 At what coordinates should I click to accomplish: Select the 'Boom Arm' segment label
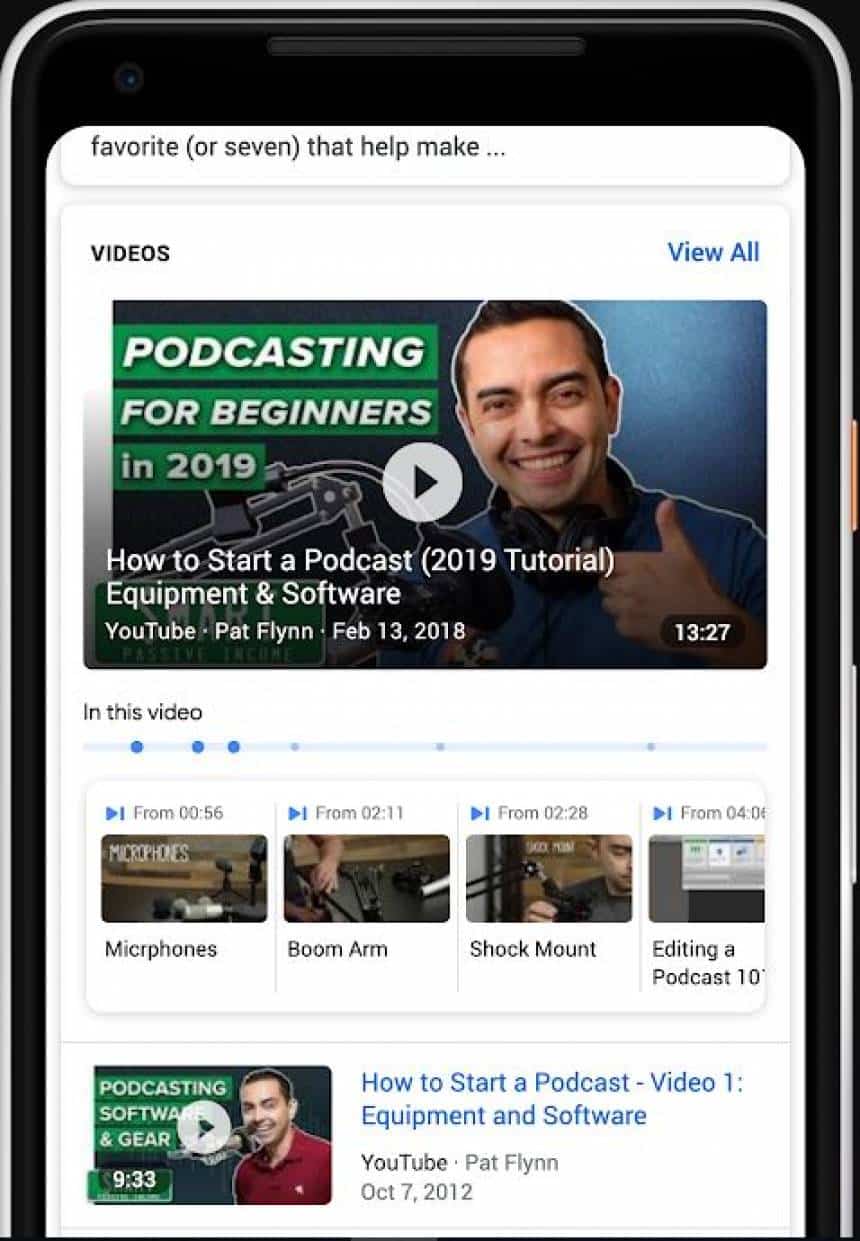tap(337, 949)
